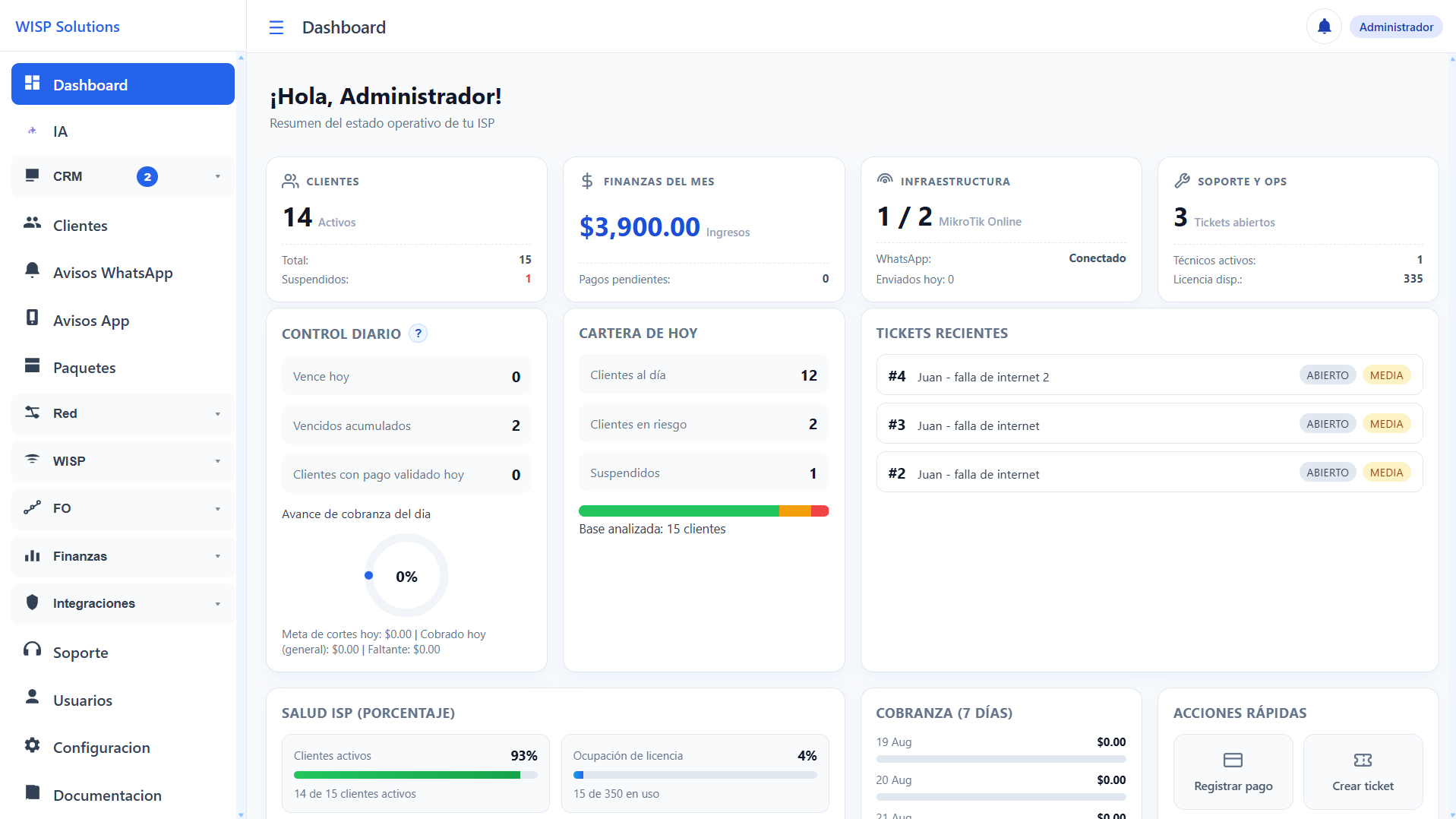This screenshot has height=819, width=1456.
Task: Open ticket #4 falla de internet 2
Action: (1149, 375)
